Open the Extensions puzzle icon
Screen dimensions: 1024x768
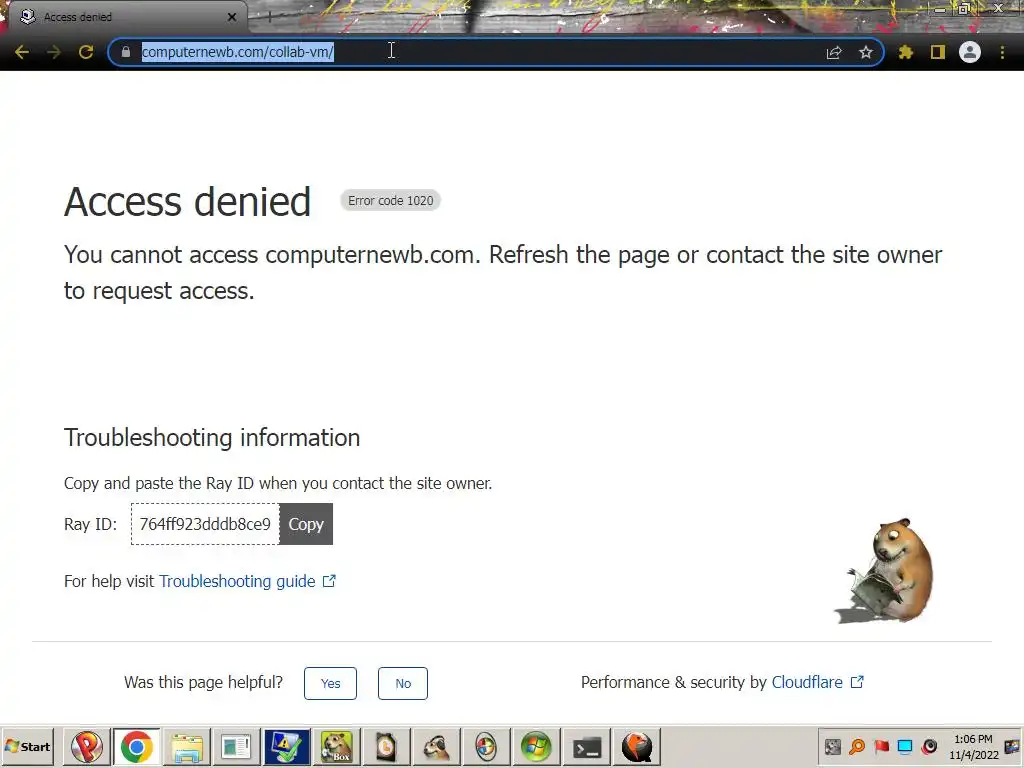point(906,52)
